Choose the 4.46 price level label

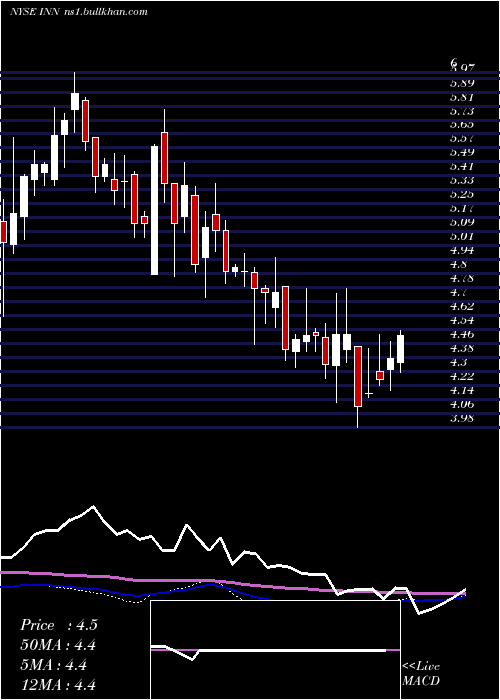point(462,334)
